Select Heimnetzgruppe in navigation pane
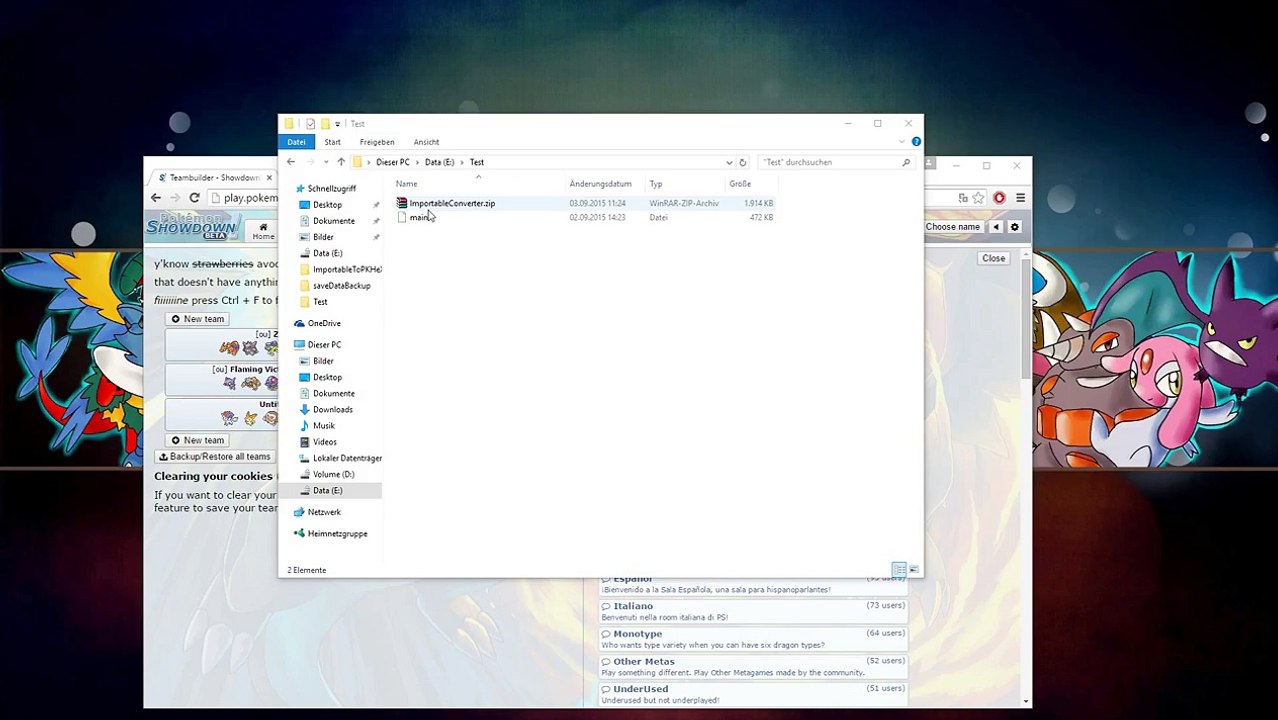 337,534
